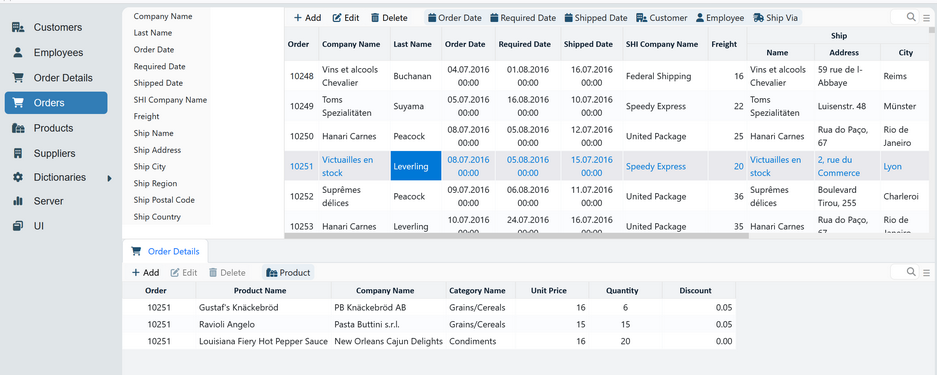Click the Product filter button
The width and height of the screenshot is (937, 375).
click(288, 272)
